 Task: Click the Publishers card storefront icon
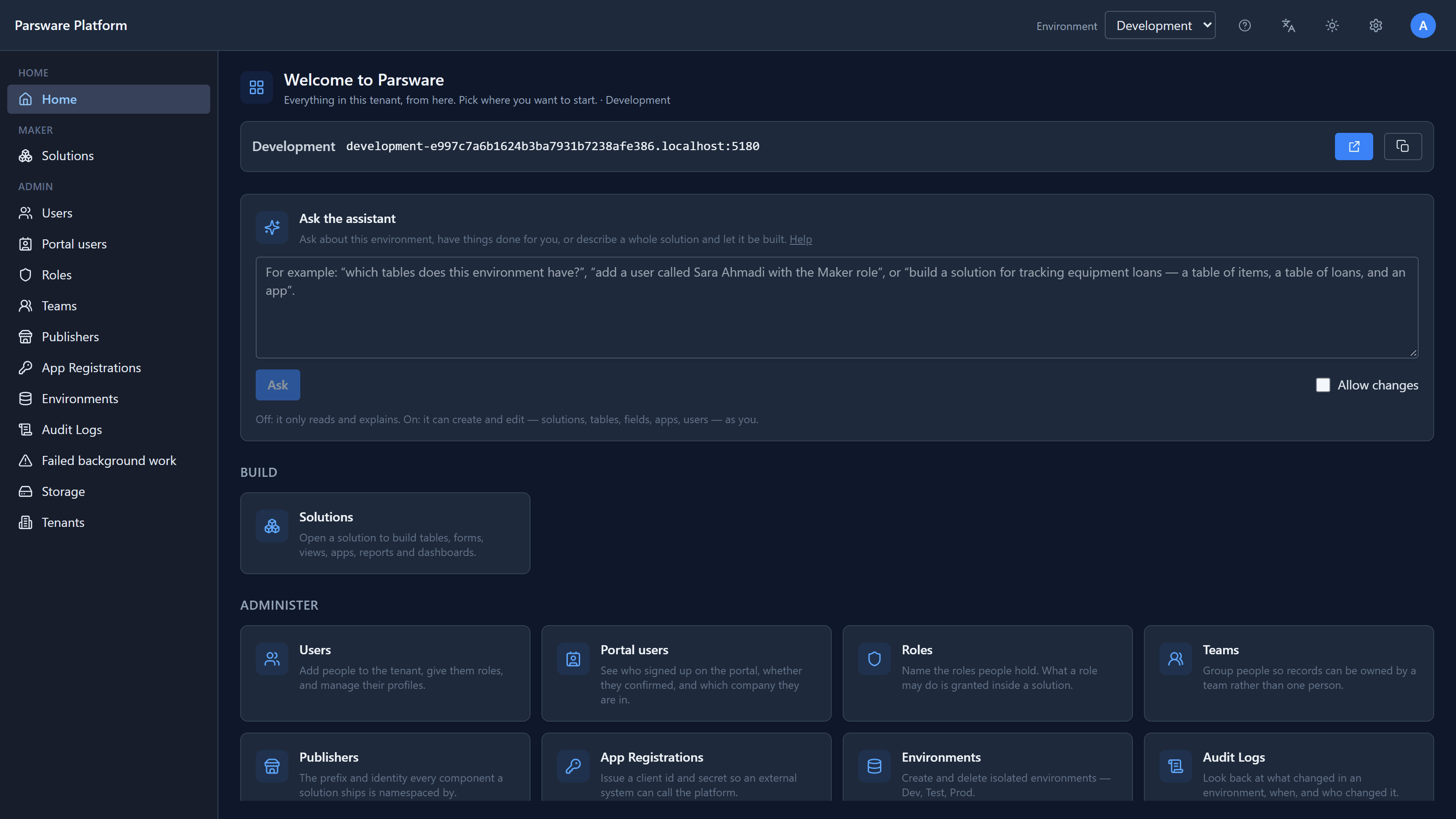pos(272,766)
